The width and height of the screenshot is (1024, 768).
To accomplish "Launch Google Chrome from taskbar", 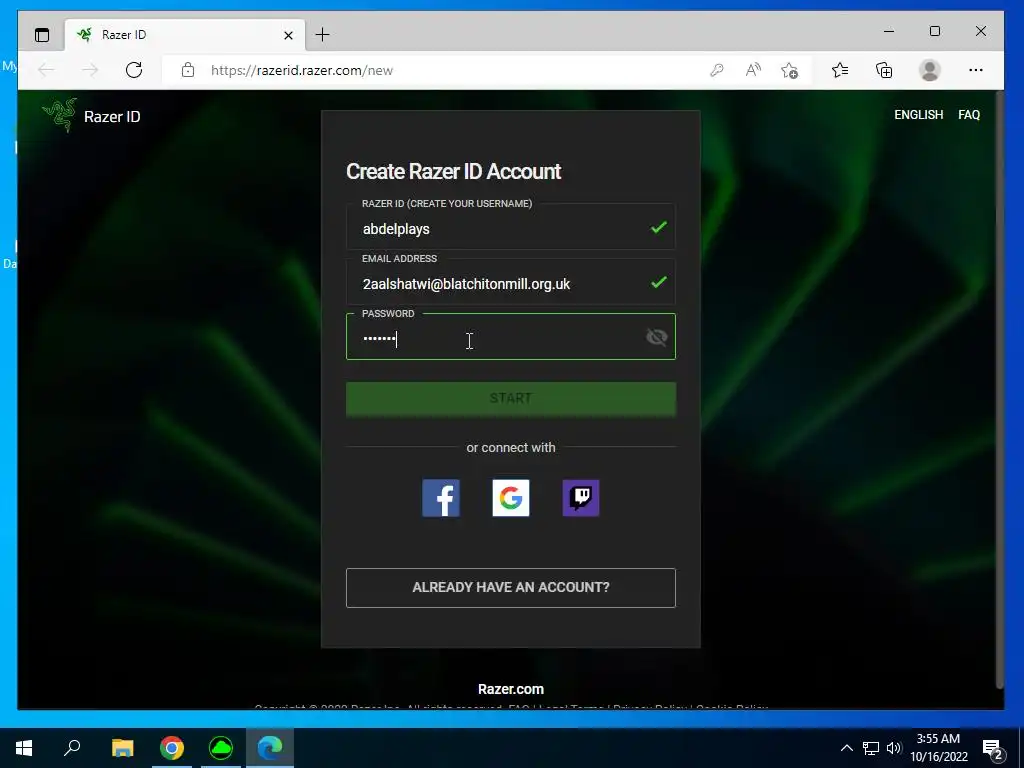I will (x=172, y=748).
